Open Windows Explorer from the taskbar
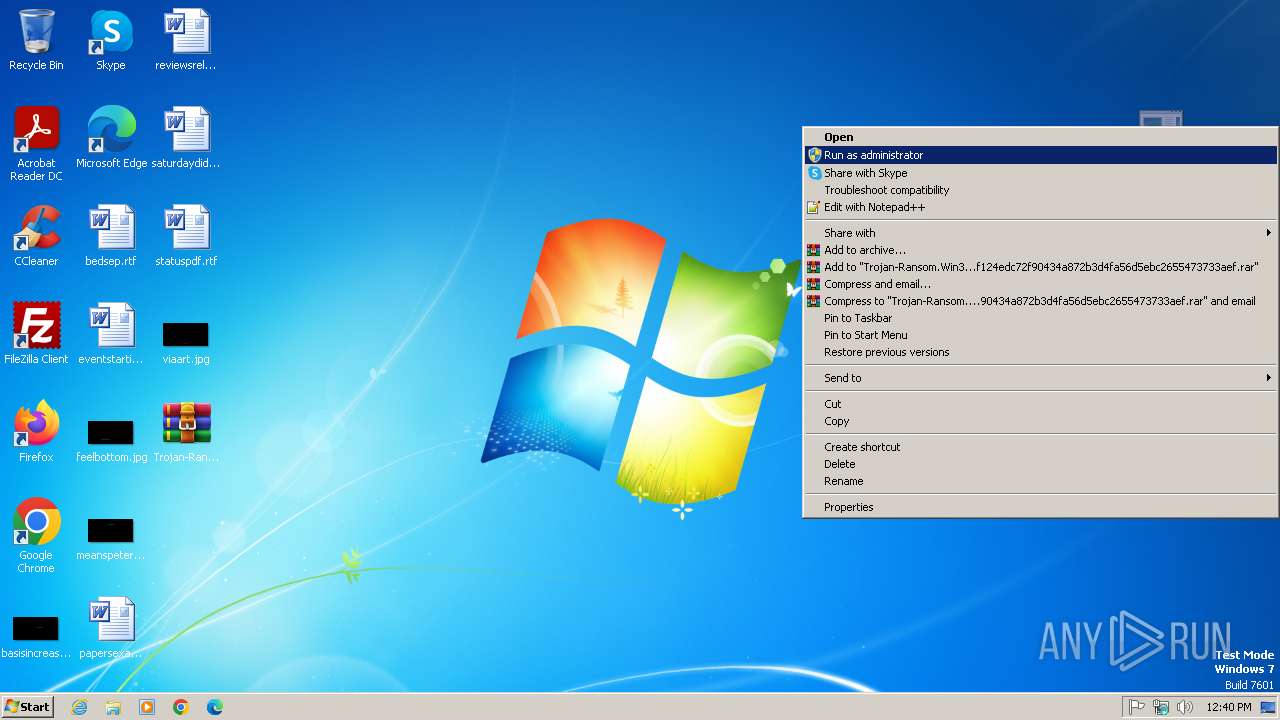This screenshot has width=1280, height=720. point(113,707)
